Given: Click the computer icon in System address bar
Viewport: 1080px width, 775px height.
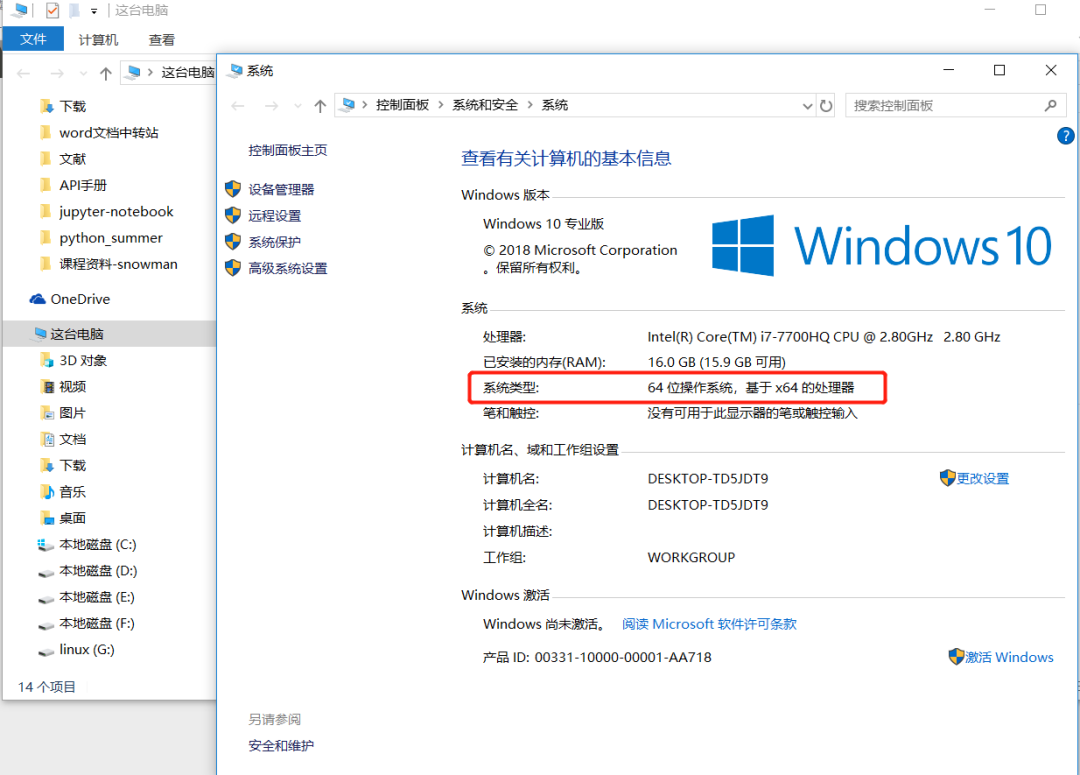Looking at the screenshot, I should (349, 105).
